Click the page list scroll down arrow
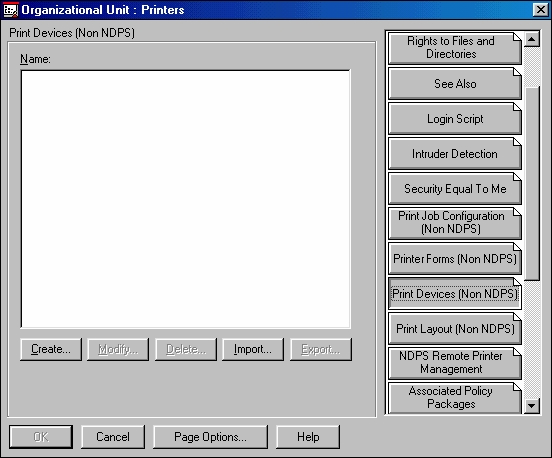The height and width of the screenshot is (458, 552). pyautogui.click(x=532, y=406)
